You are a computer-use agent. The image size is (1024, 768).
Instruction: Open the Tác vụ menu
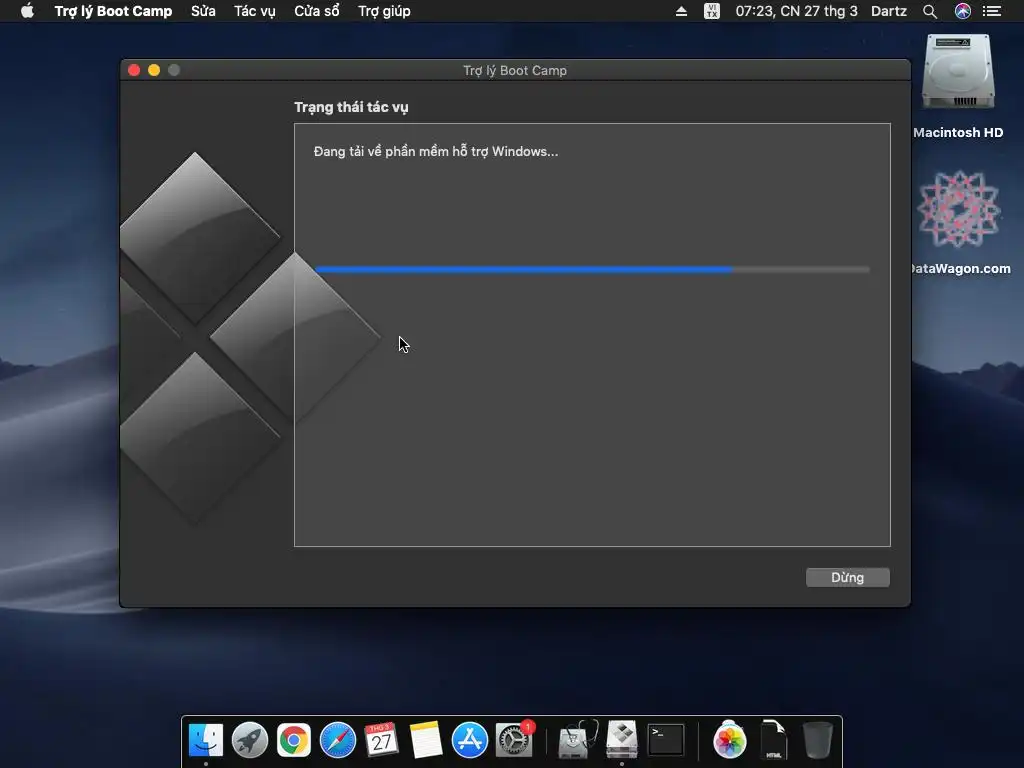[255, 11]
